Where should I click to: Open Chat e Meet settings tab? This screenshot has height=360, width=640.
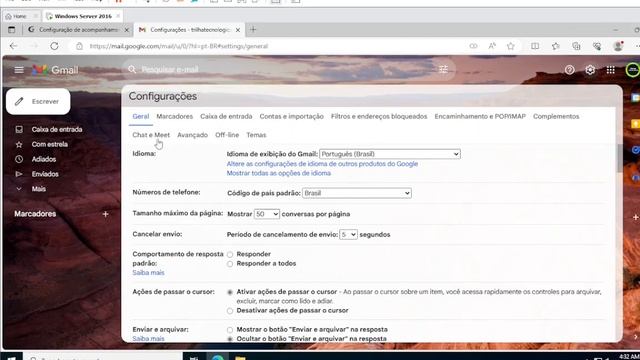point(151,135)
